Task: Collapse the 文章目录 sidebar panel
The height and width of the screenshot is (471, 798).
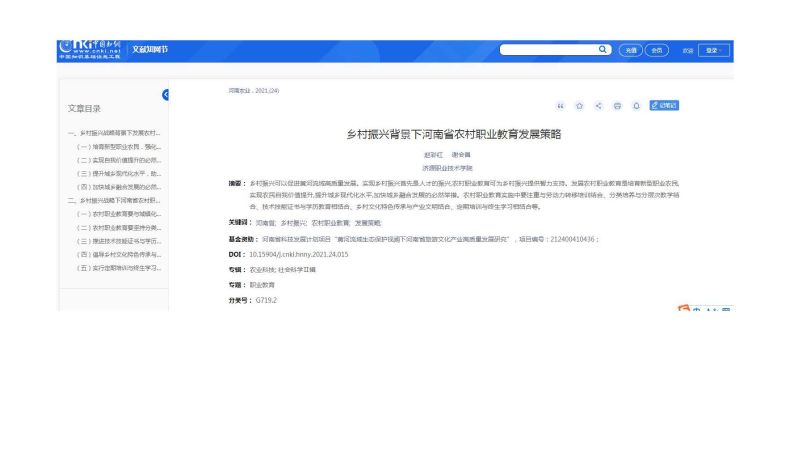Action: pos(165,94)
